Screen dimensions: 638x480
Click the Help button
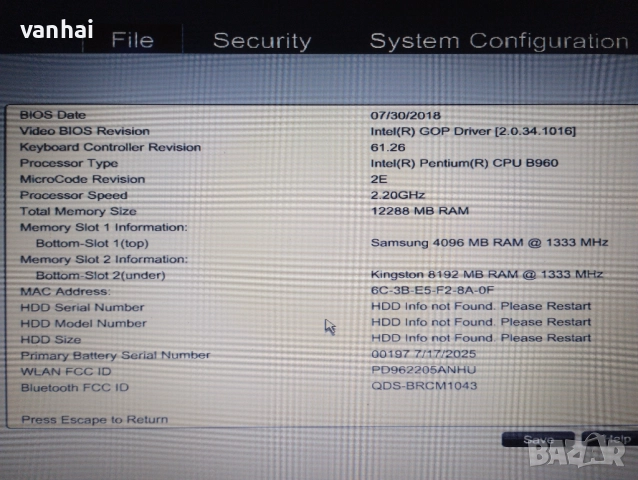[609, 439]
